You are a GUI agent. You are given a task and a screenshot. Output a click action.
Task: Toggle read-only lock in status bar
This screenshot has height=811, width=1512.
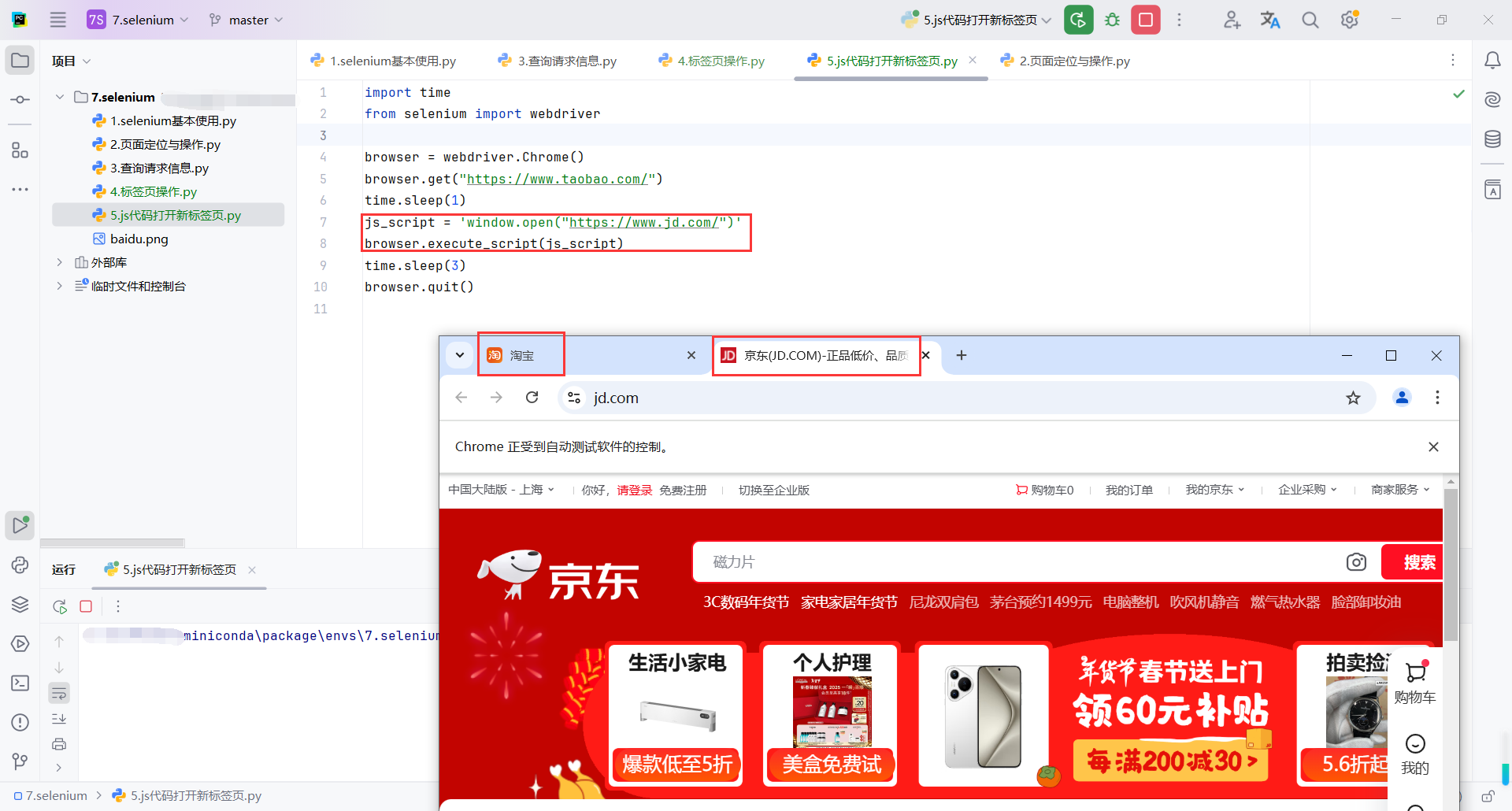[x=1488, y=796]
